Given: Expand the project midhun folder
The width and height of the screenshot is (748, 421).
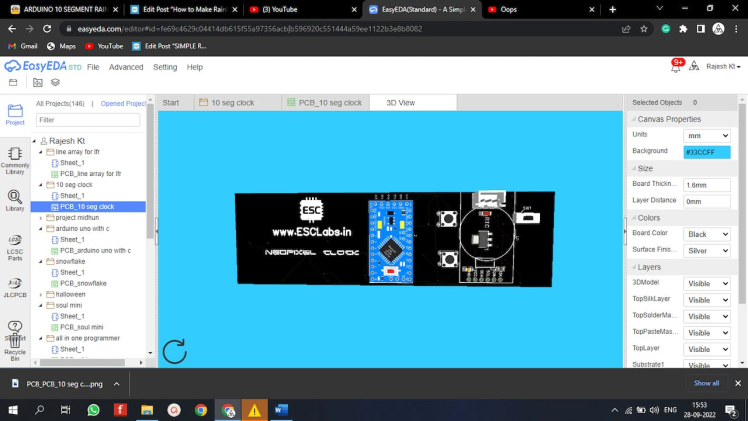Looking at the screenshot, I should coord(41,218).
